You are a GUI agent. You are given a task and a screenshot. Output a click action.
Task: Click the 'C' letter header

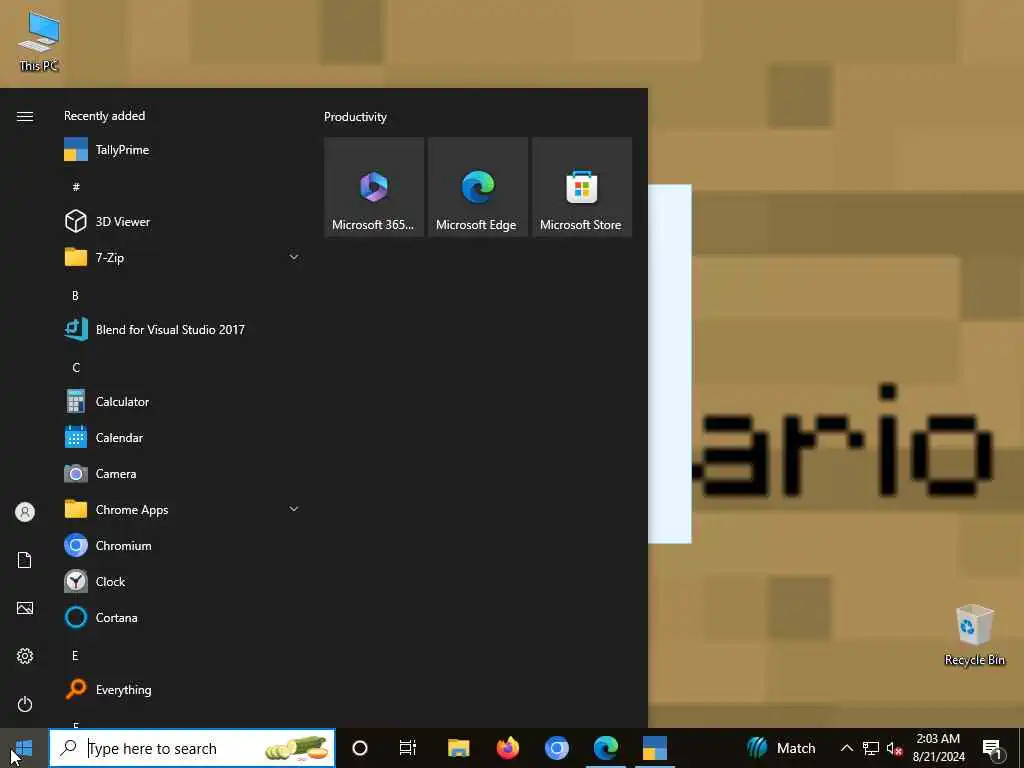(76, 367)
